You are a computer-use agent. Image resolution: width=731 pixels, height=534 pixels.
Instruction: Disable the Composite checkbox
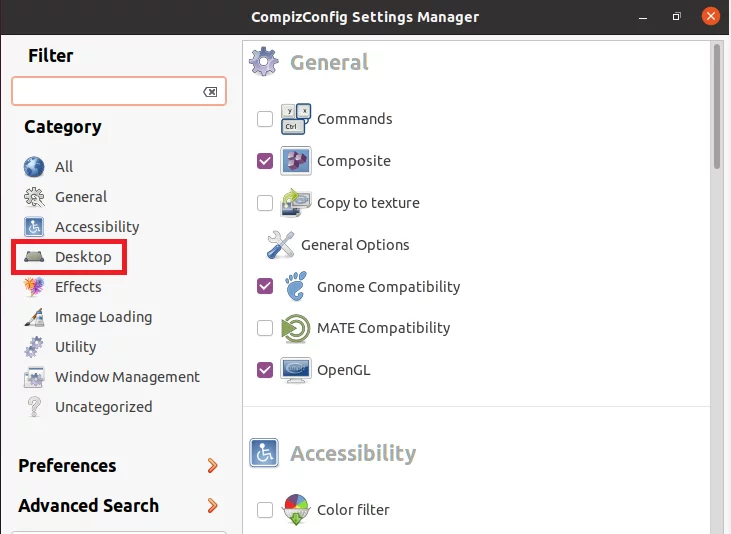click(265, 161)
